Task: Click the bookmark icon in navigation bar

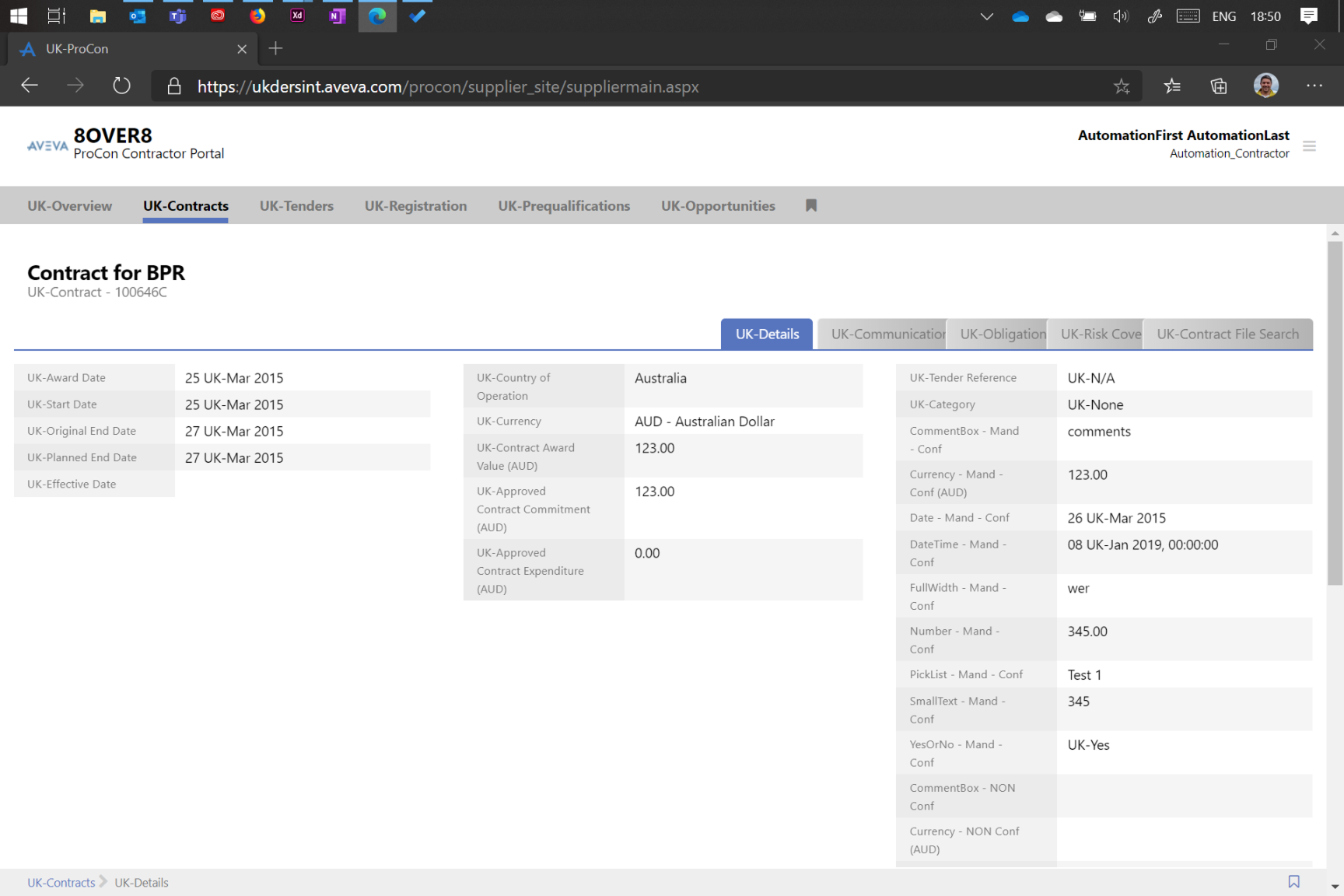Action: pyautogui.click(x=811, y=205)
